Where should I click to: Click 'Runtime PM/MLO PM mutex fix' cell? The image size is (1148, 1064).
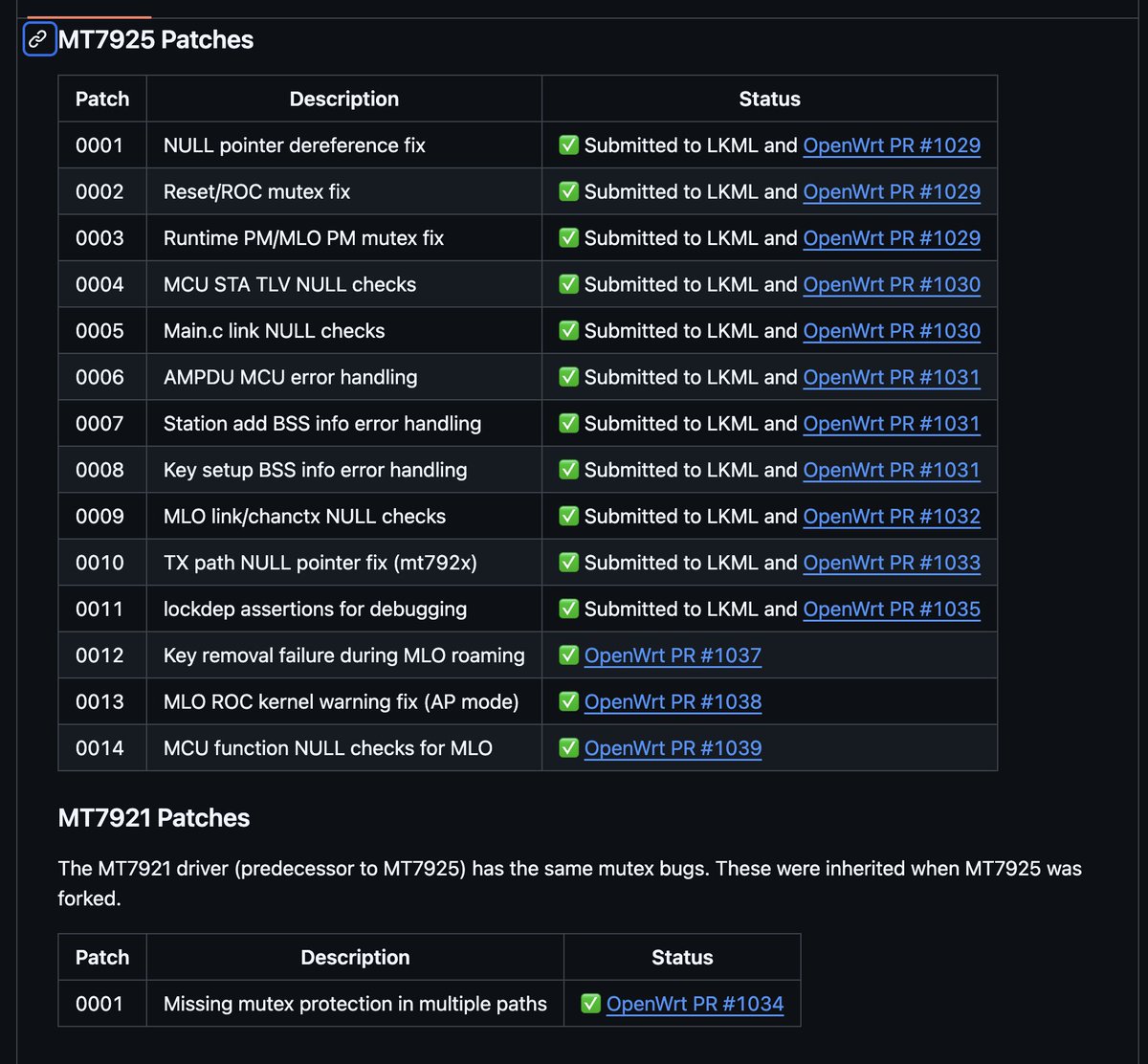pos(344,238)
